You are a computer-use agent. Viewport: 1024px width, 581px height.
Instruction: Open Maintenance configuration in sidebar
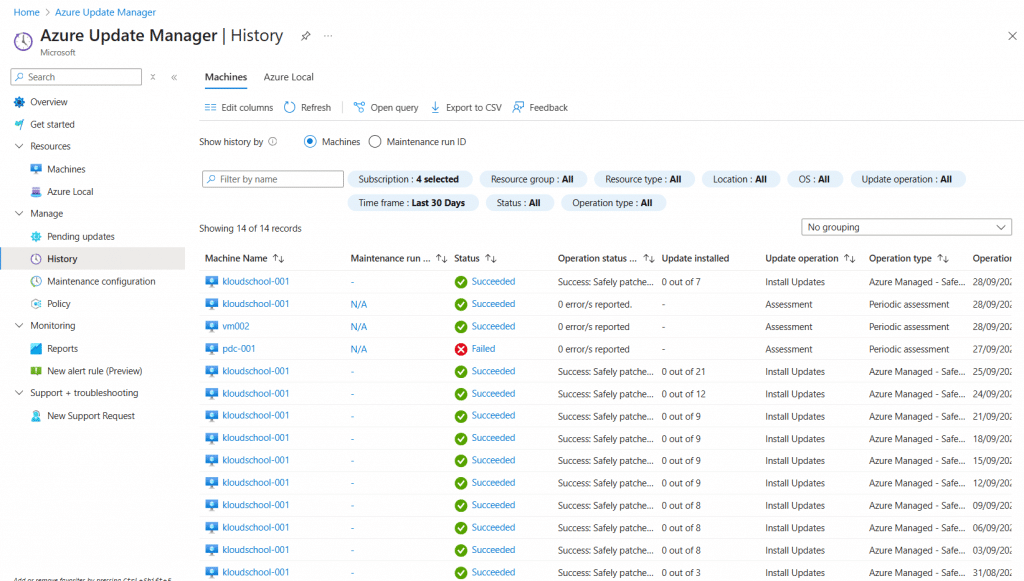(x=101, y=282)
